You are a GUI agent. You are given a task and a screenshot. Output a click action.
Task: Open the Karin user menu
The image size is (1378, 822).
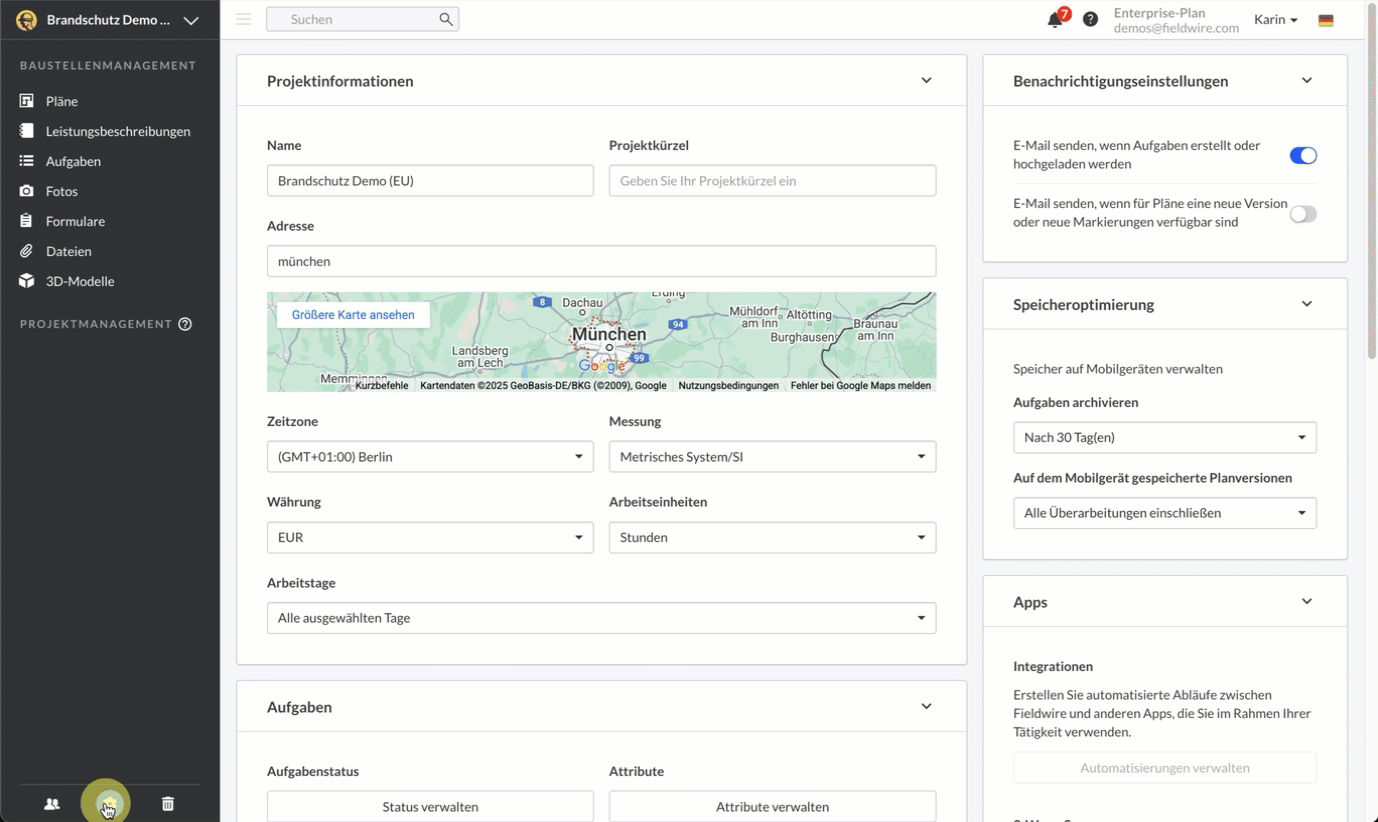(1276, 19)
